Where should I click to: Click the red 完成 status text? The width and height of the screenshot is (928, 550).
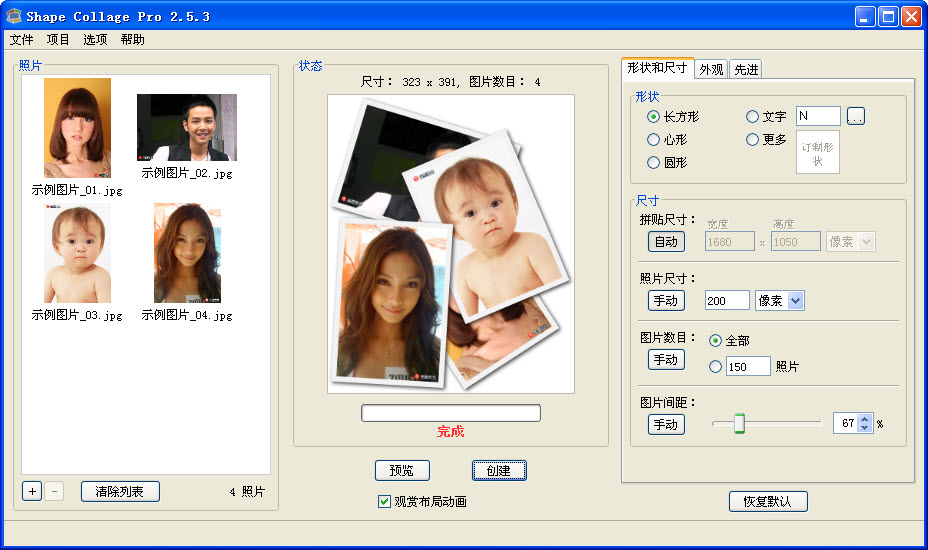coord(451,432)
